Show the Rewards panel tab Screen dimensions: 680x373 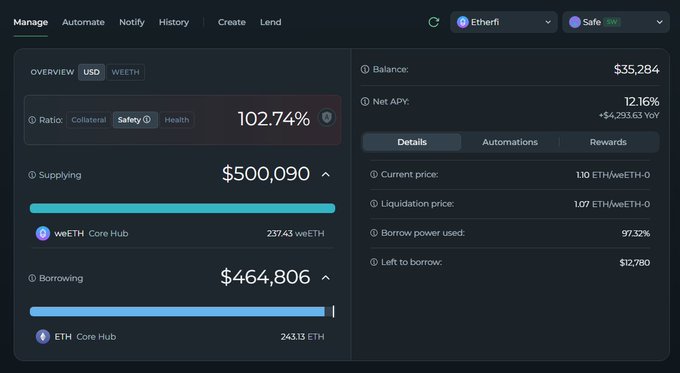coord(608,142)
